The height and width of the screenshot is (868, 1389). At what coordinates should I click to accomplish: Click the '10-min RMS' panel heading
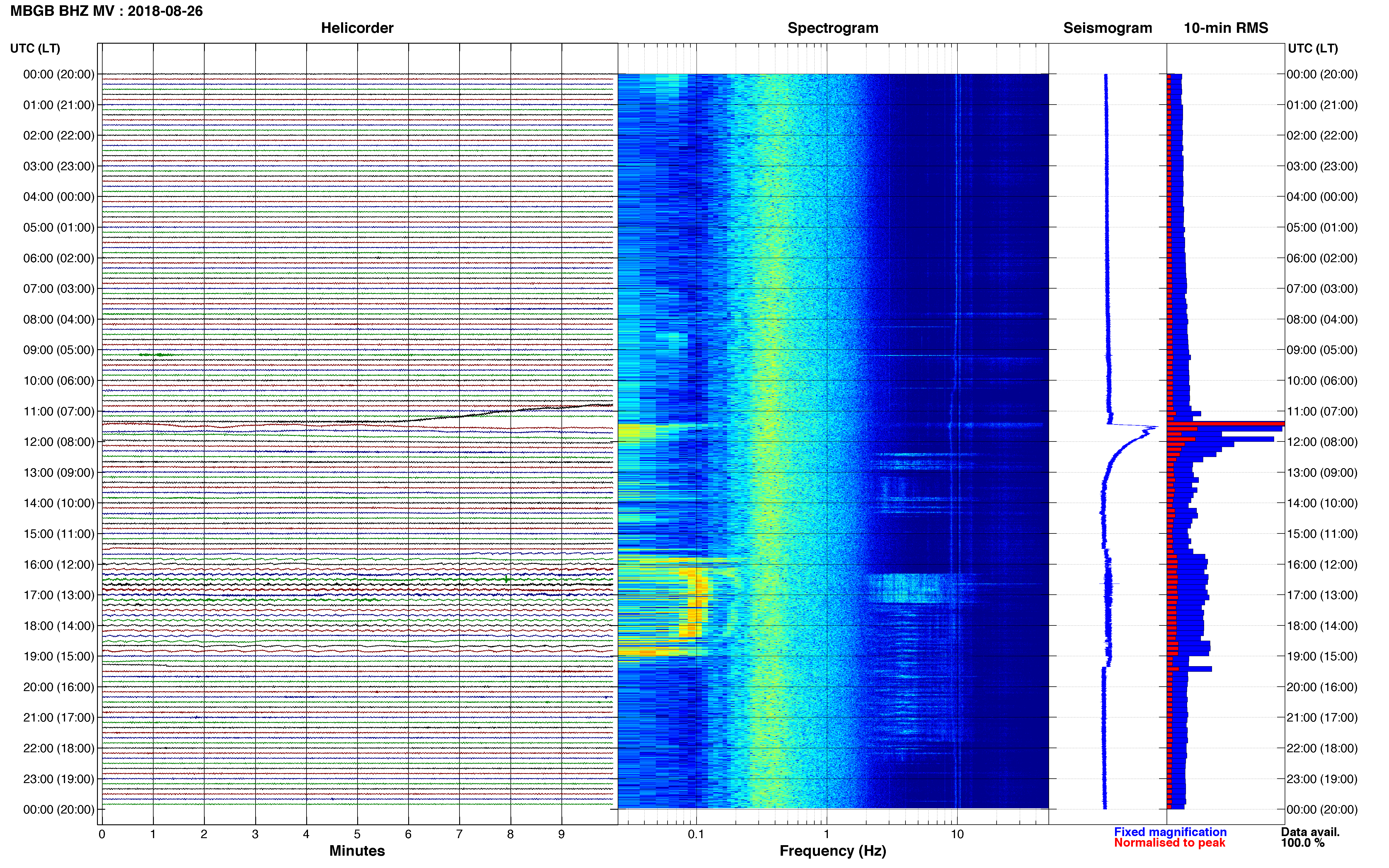(1225, 28)
